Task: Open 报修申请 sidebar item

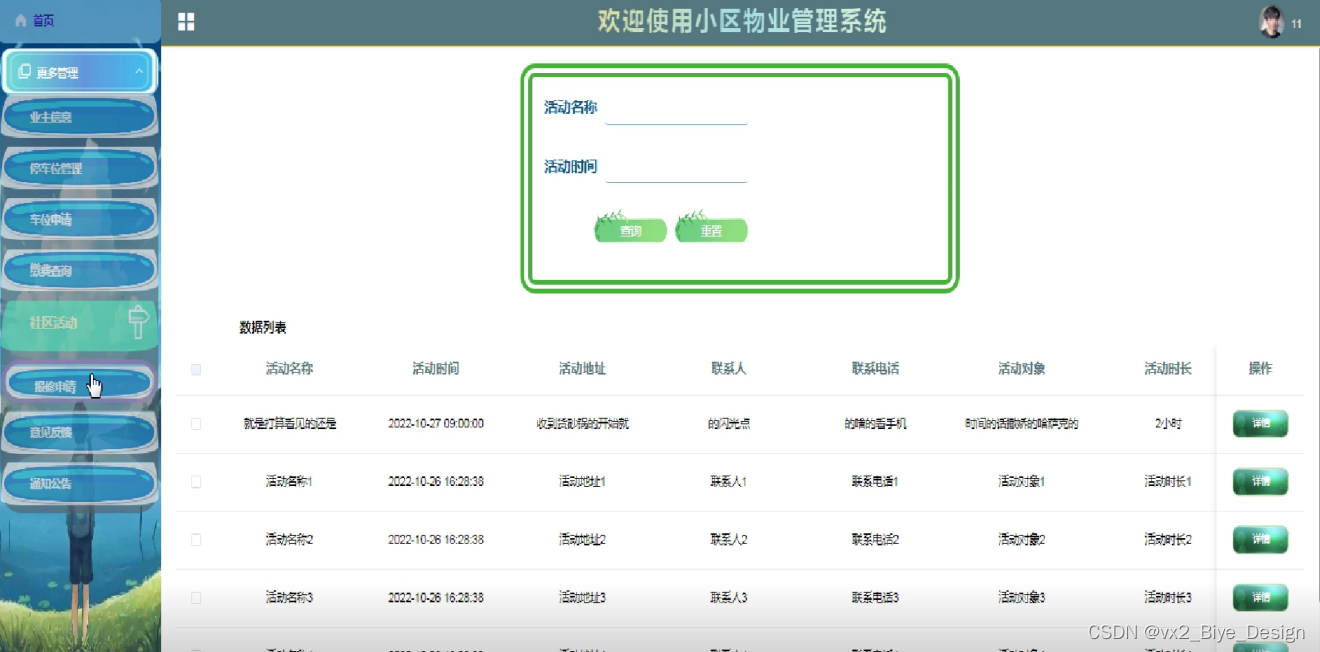Action: point(80,385)
